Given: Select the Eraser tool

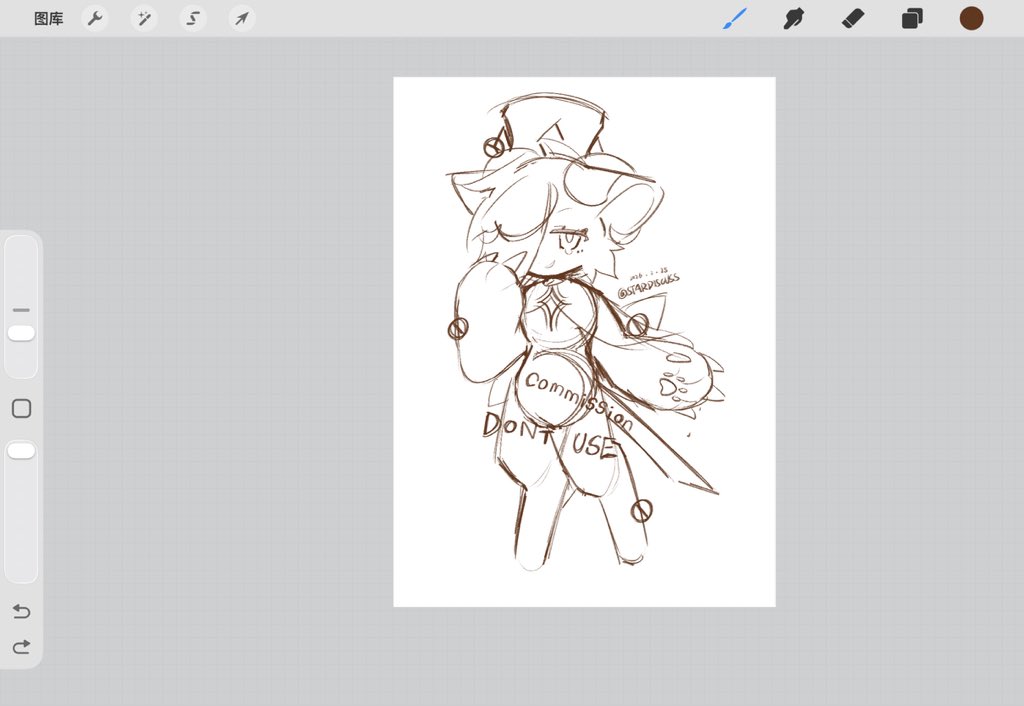Looking at the screenshot, I should click(853, 19).
